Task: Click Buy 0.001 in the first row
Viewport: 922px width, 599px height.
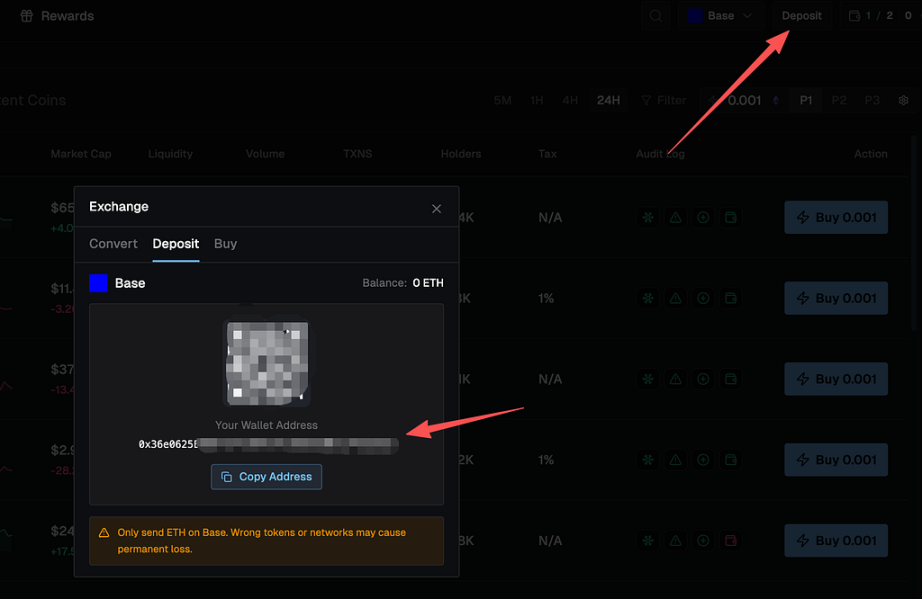Action: pyautogui.click(x=836, y=218)
